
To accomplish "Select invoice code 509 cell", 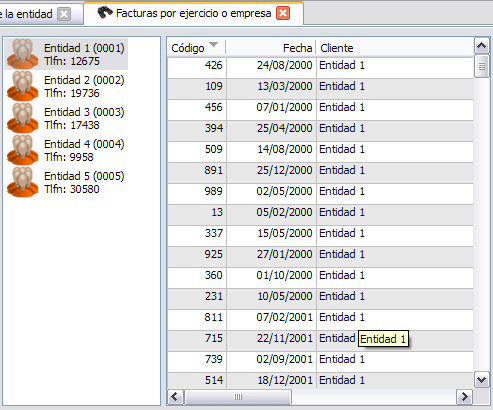I will [197, 152].
